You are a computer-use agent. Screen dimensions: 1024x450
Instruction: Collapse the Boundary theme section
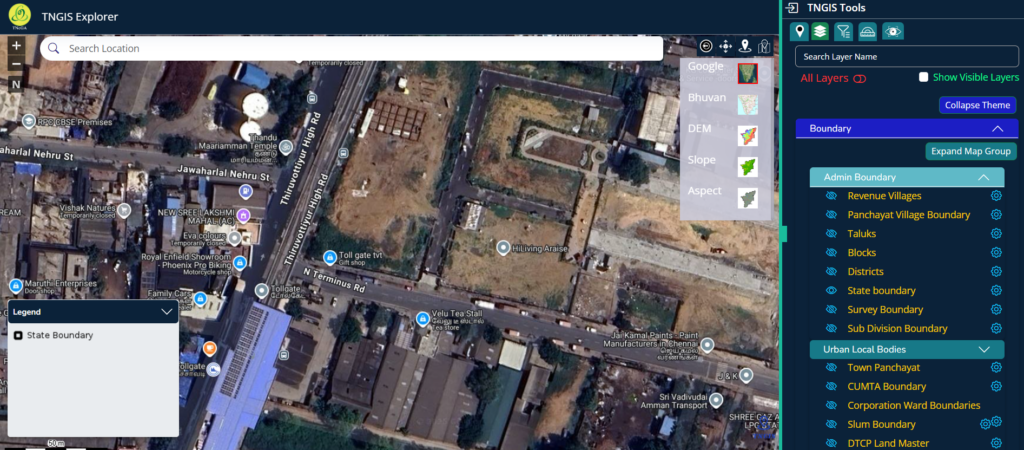996,129
